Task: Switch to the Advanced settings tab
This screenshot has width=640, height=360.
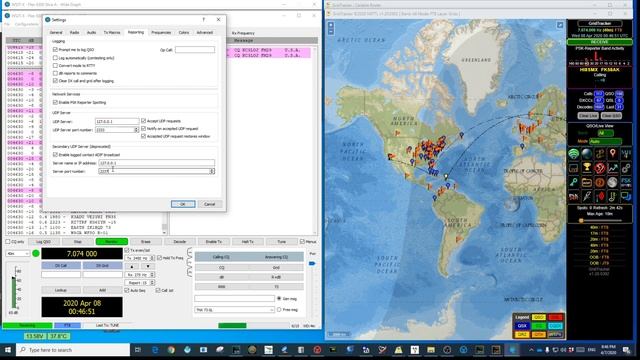Action: tap(204, 32)
